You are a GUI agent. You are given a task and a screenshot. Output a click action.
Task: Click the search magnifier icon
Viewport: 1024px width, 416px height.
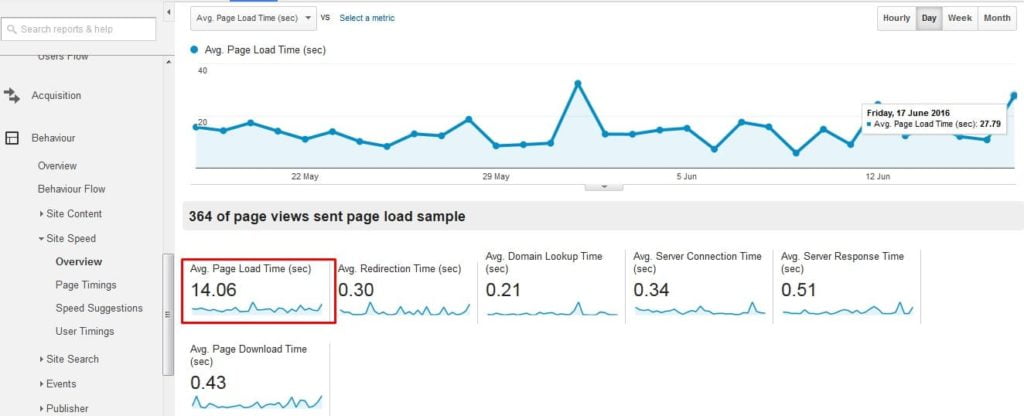point(12,29)
